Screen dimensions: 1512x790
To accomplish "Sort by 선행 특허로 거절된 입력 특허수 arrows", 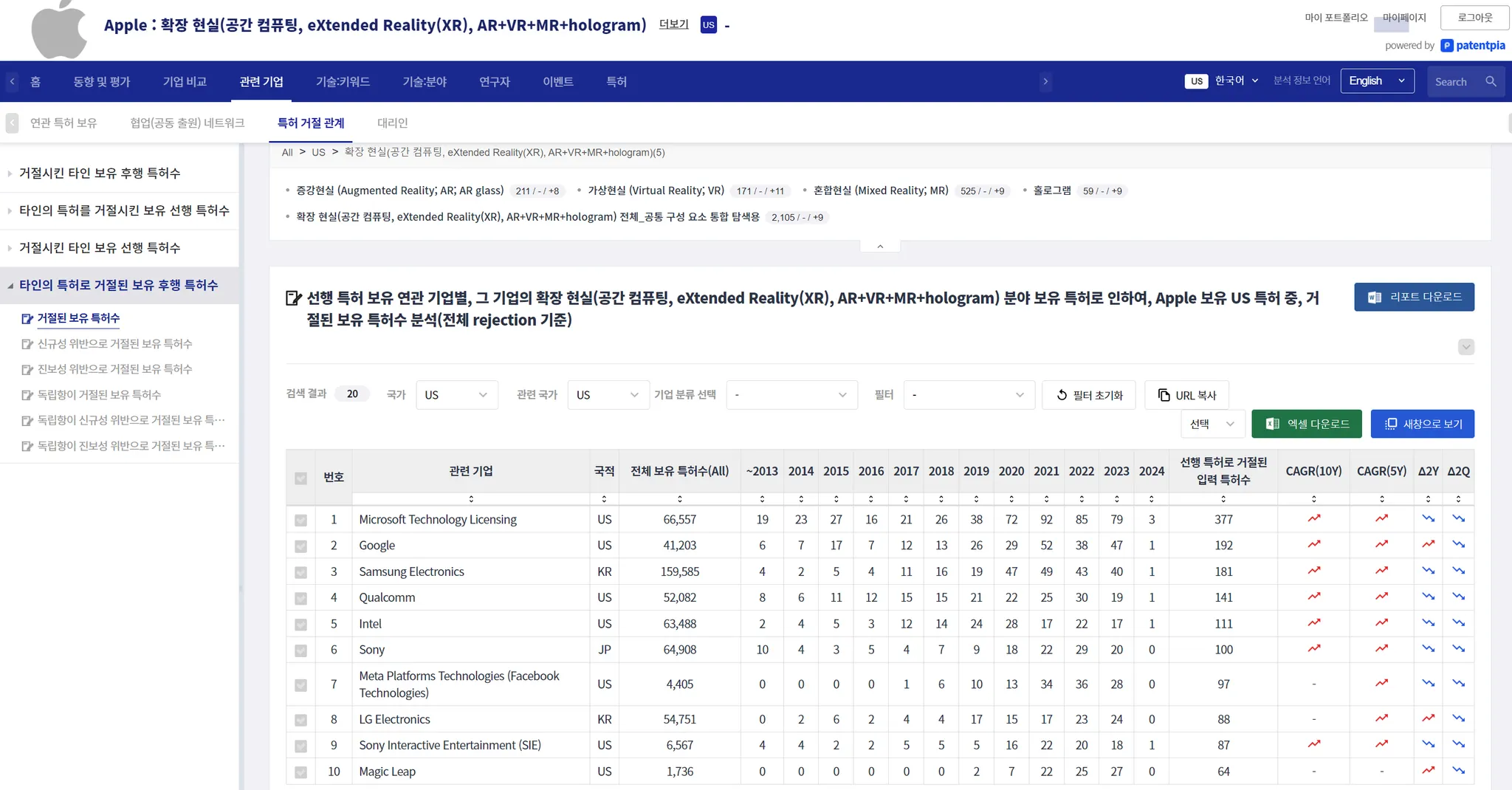I will click(1223, 499).
